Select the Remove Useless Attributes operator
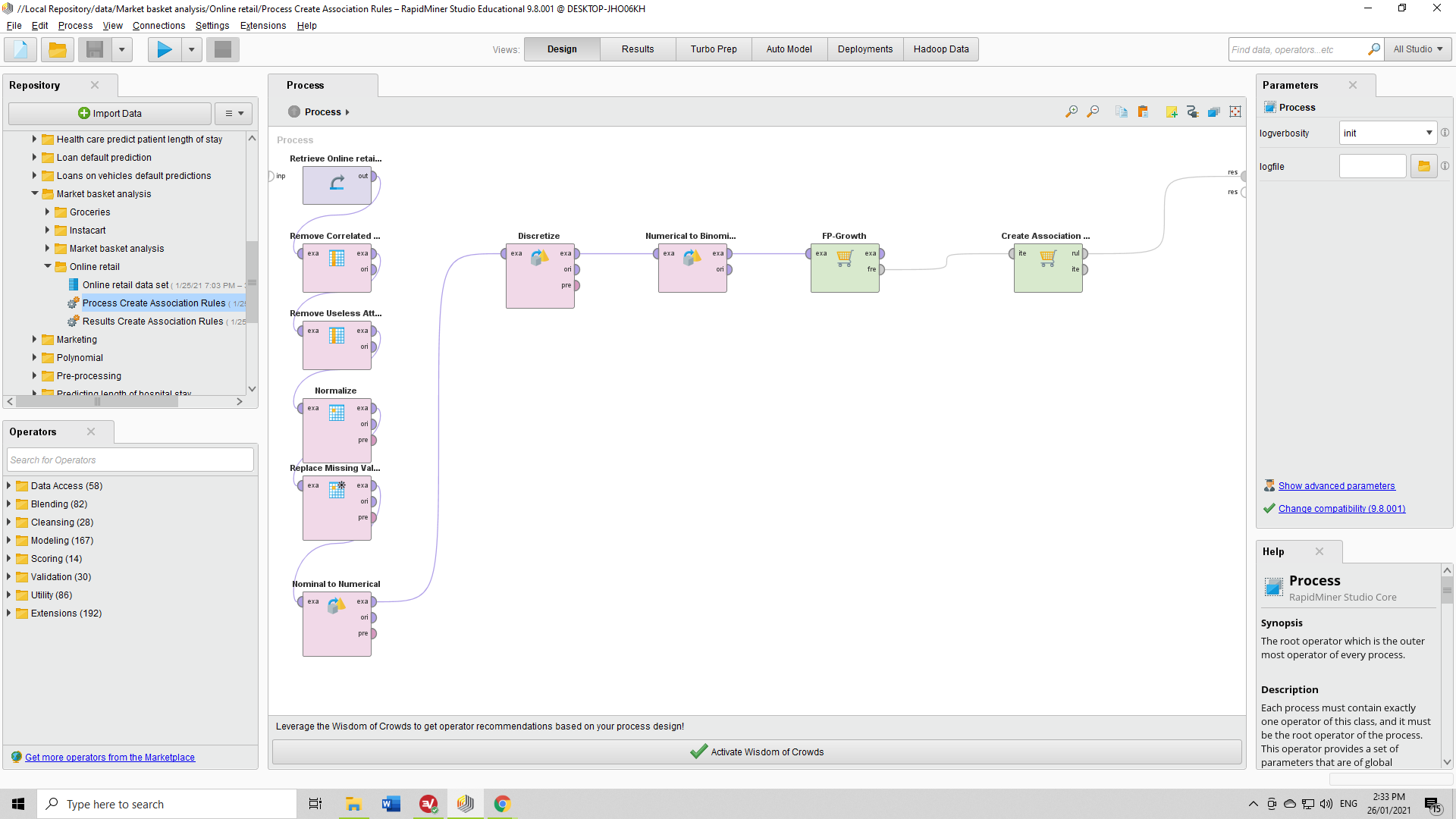The width and height of the screenshot is (1456, 819). (x=337, y=345)
